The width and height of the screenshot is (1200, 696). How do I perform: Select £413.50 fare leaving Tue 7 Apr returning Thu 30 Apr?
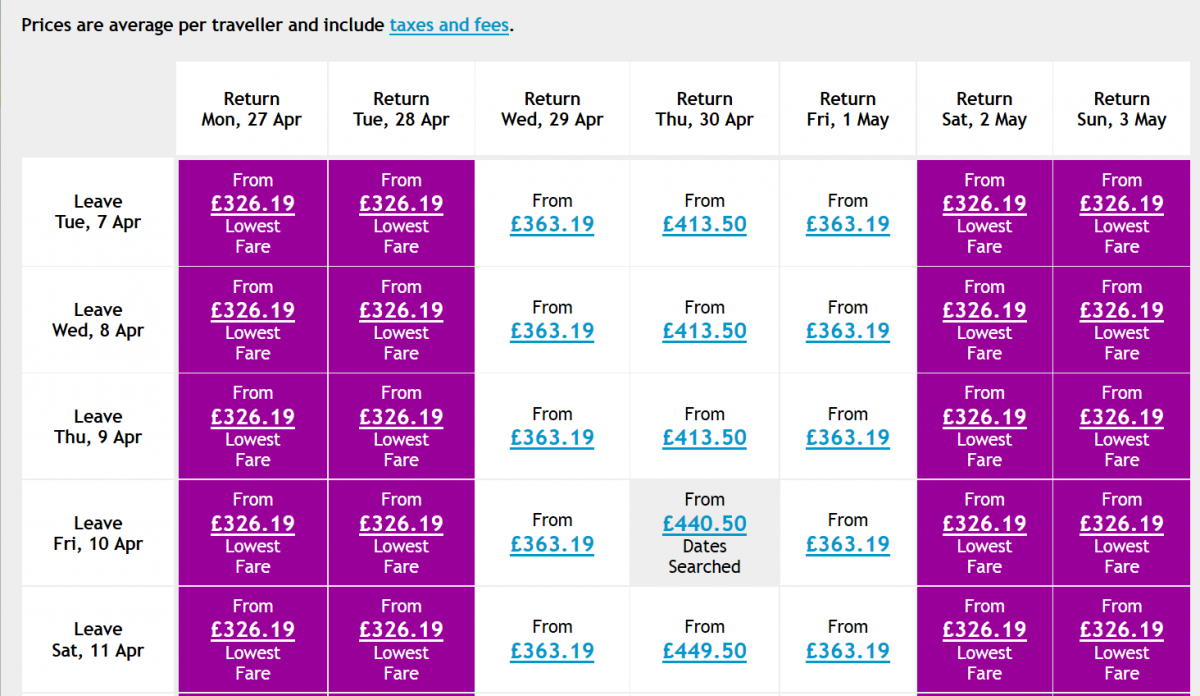pyautogui.click(x=704, y=224)
